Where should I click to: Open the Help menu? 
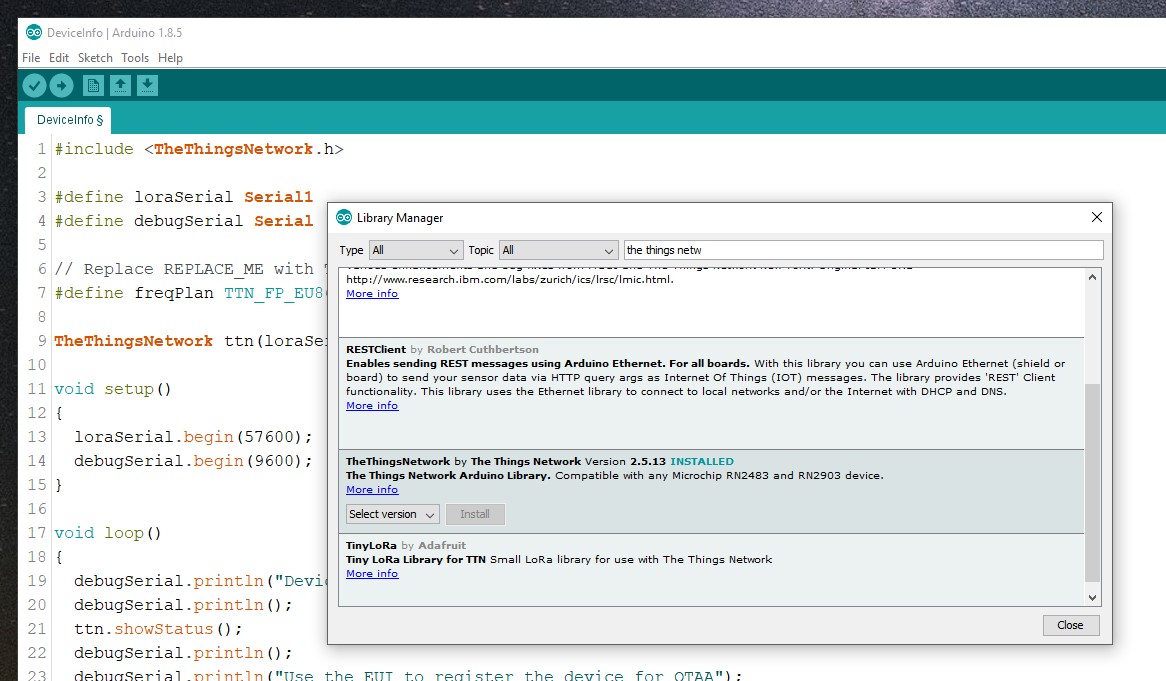point(170,58)
